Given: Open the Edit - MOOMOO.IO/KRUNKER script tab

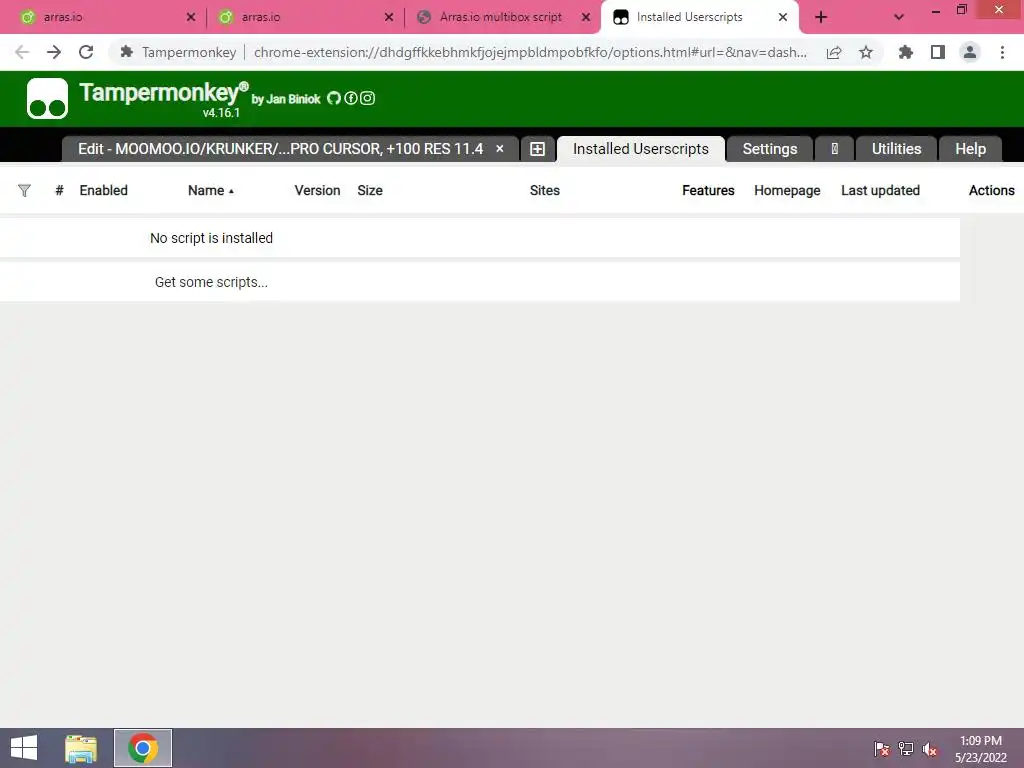Looking at the screenshot, I should (280, 149).
